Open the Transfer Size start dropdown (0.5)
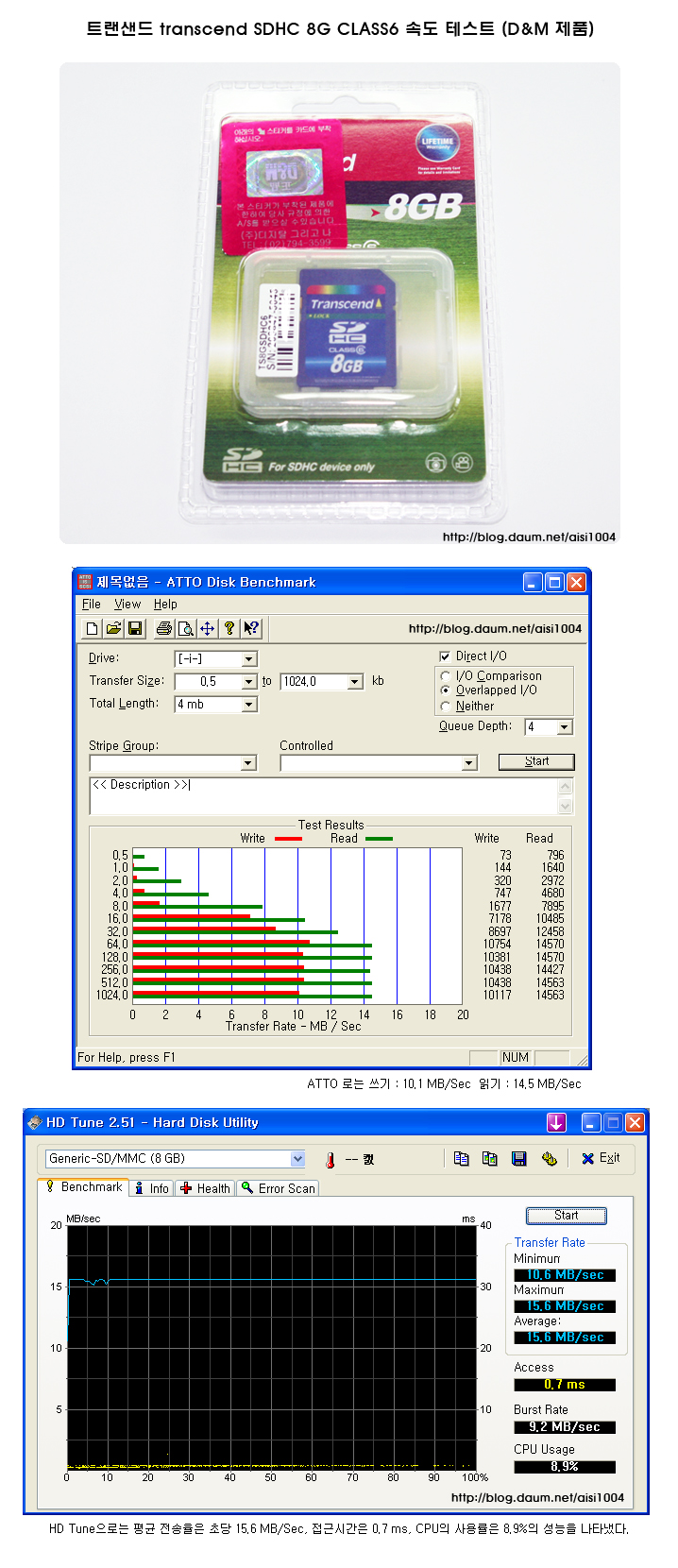 [249, 682]
